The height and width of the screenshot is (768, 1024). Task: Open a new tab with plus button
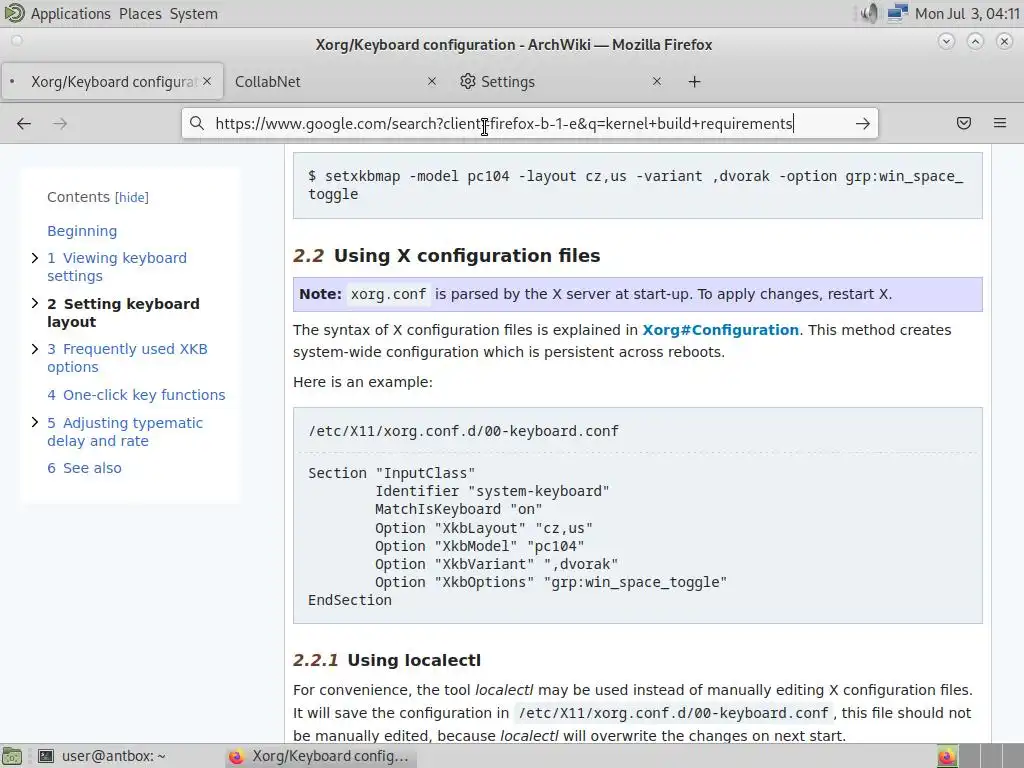coord(694,82)
